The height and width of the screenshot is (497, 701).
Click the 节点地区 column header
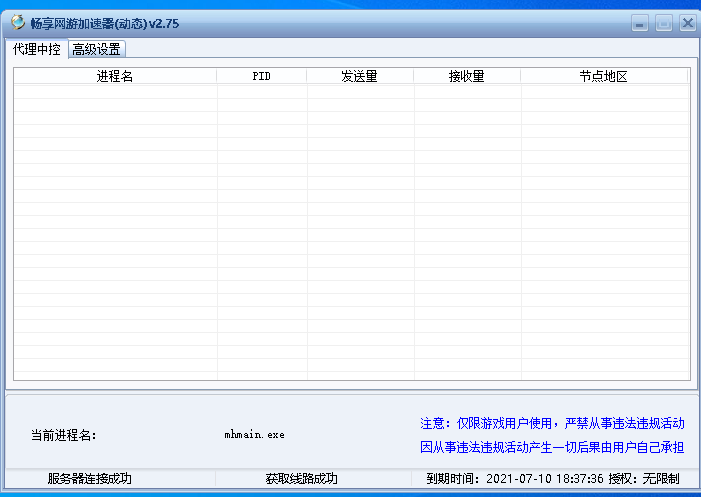point(604,76)
